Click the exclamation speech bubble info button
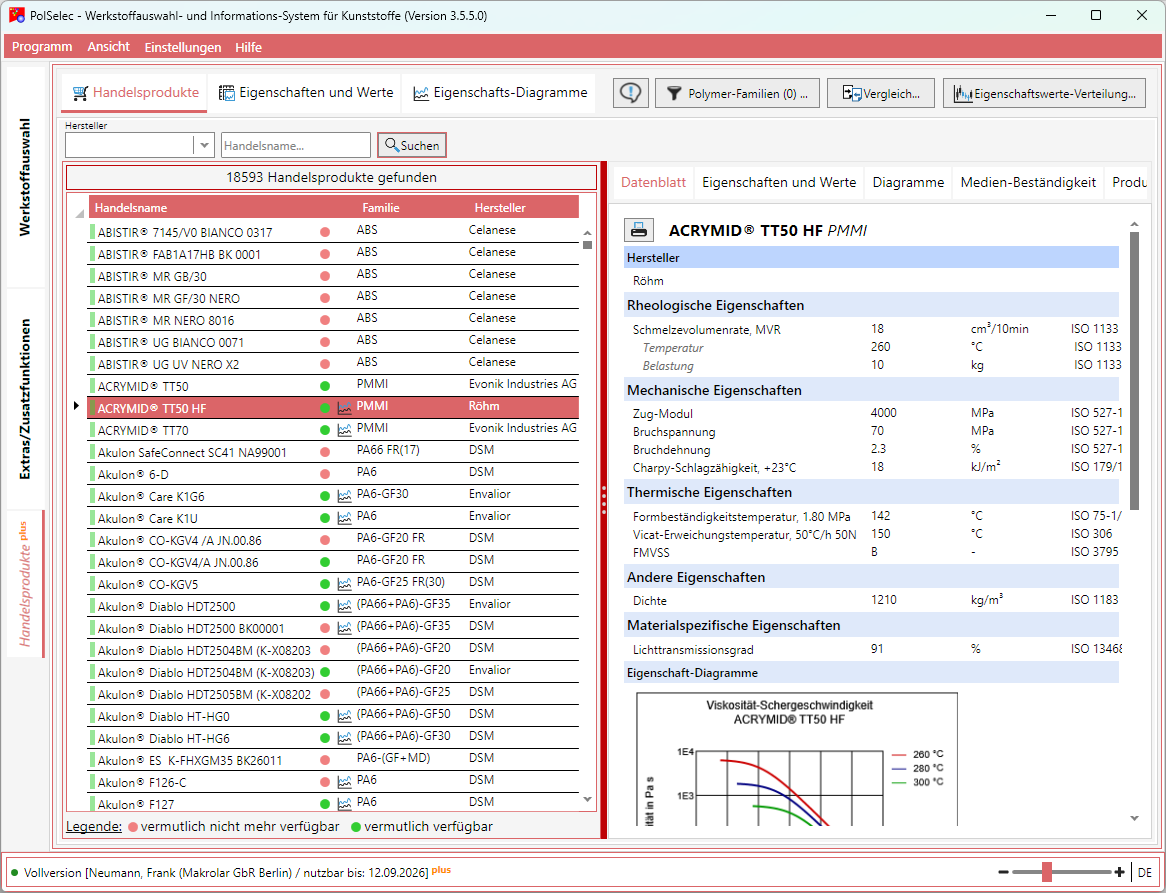This screenshot has width=1166, height=893. tap(631, 93)
